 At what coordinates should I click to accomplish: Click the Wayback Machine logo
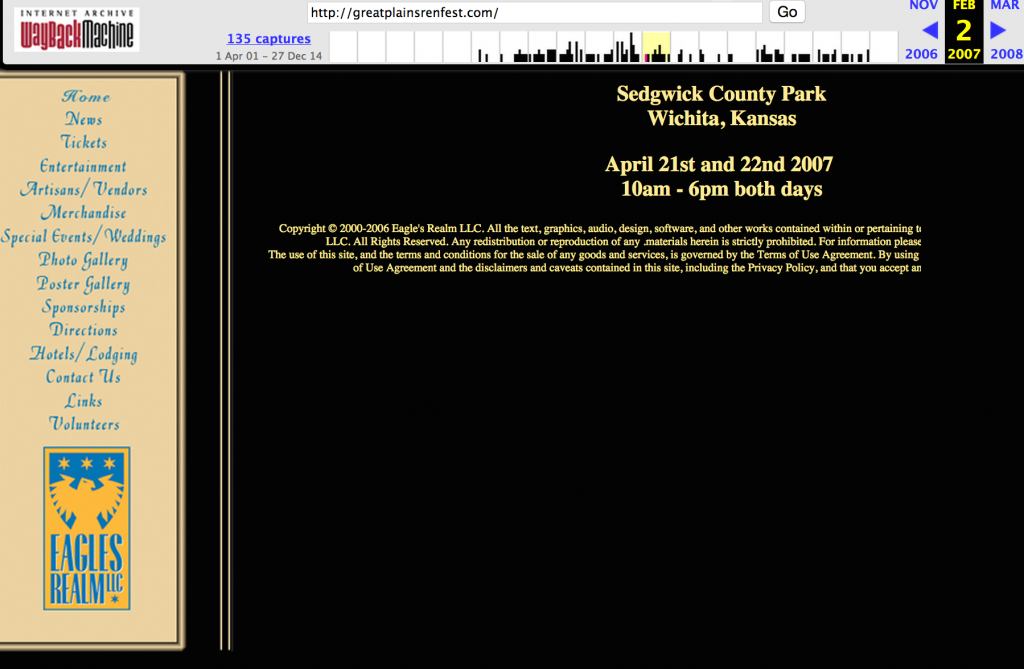76,30
